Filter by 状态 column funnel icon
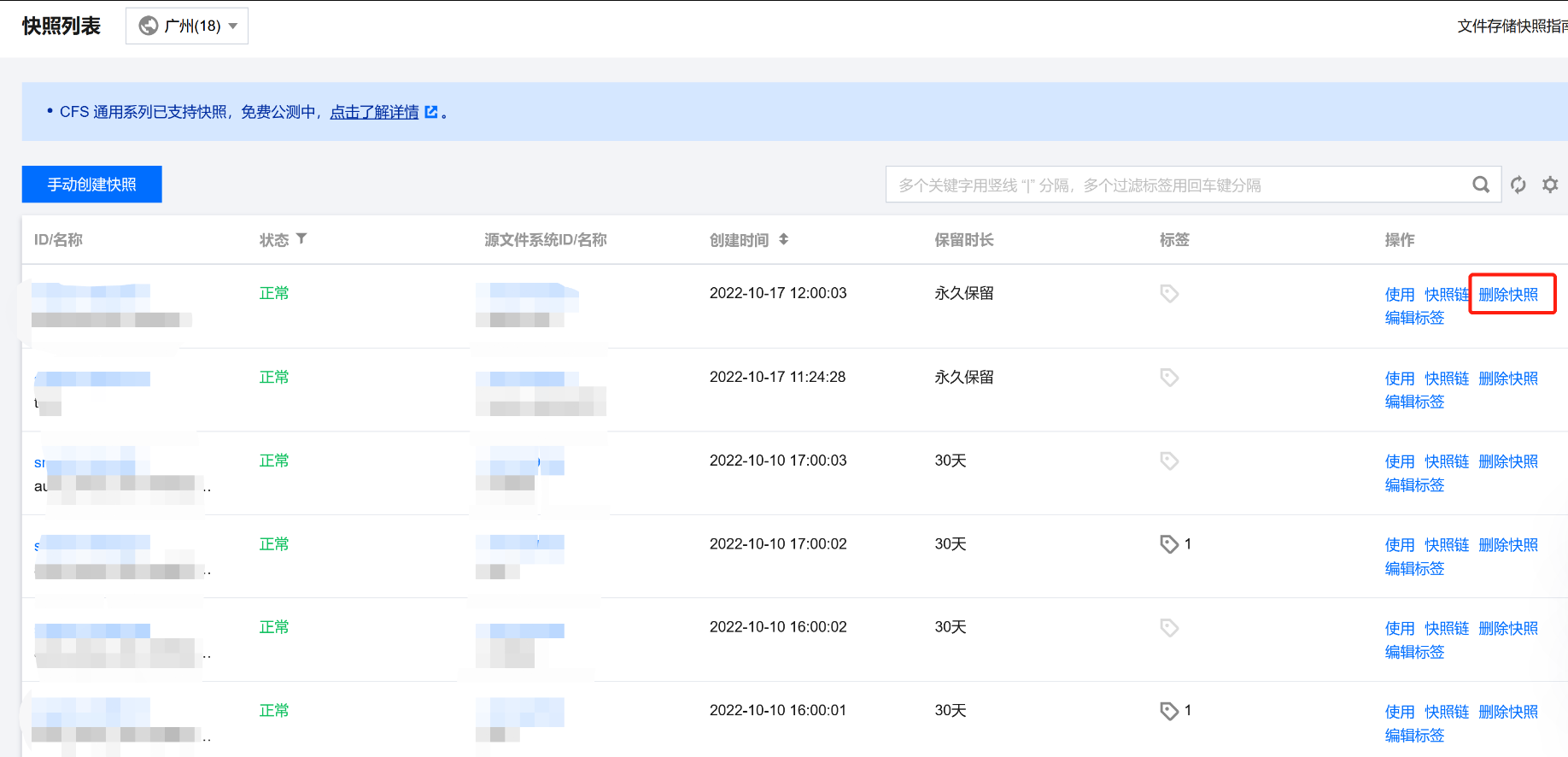This screenshot has height=757, width=1568. 301,239
